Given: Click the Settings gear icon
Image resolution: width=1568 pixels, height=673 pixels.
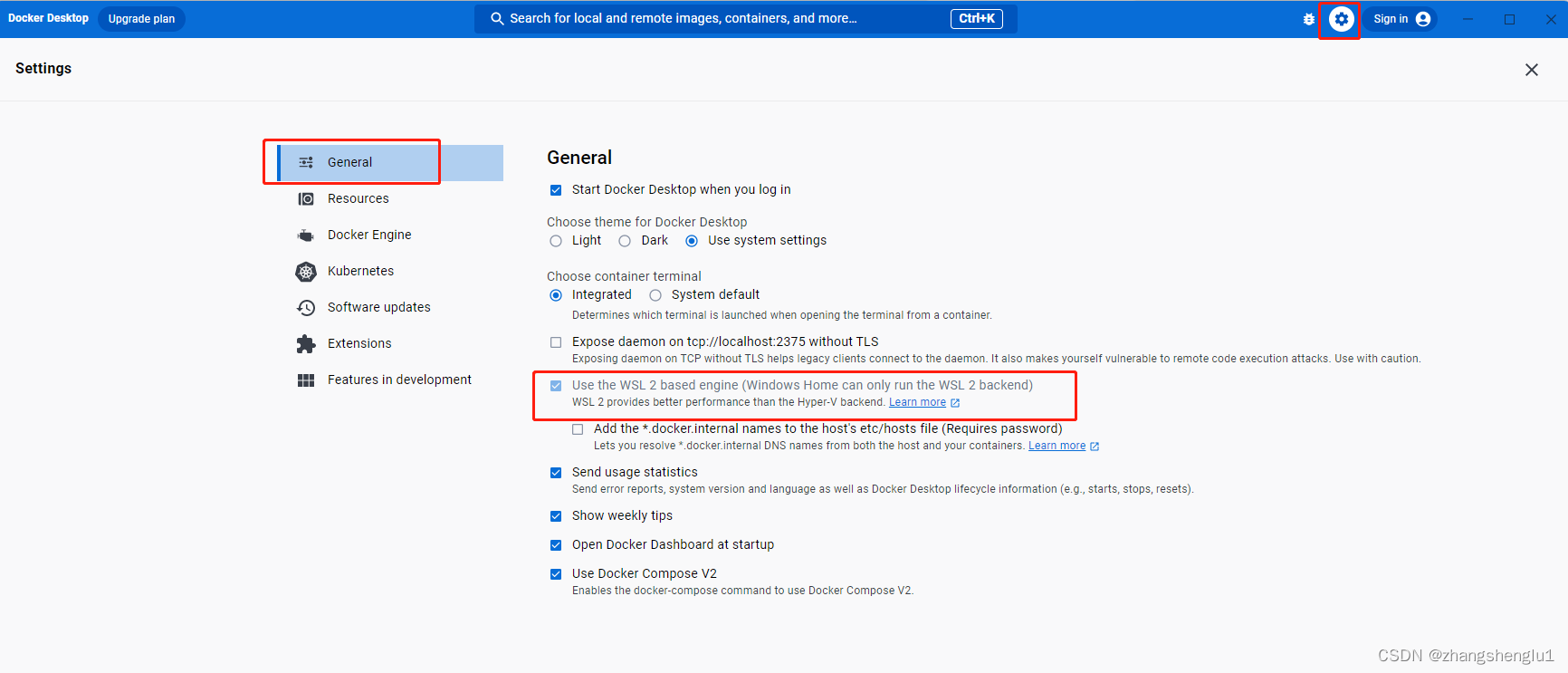Looking at the screenshot, I should click(1341, 19).
